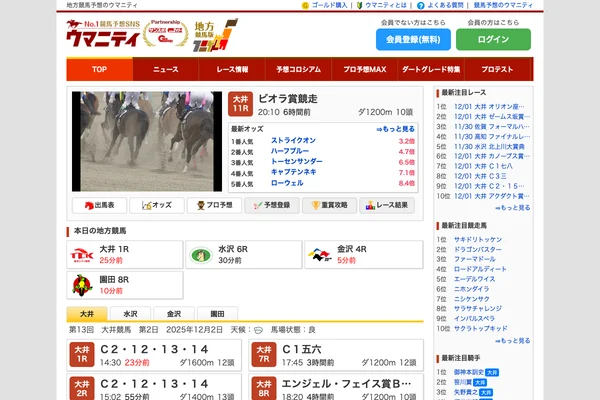Open ranked race 12/01 大井 オリオン座
The image size is (600, 400).
[x=489, y=107]
